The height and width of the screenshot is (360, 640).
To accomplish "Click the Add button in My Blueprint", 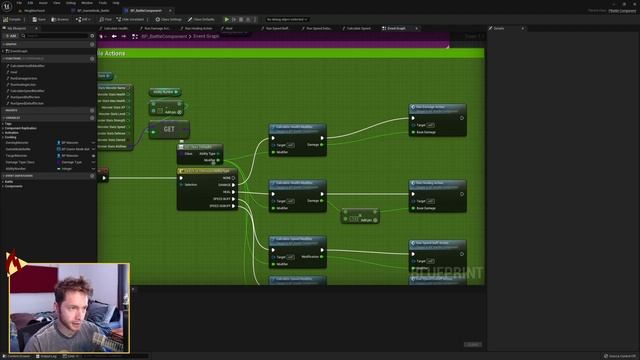I will [10, 36].
